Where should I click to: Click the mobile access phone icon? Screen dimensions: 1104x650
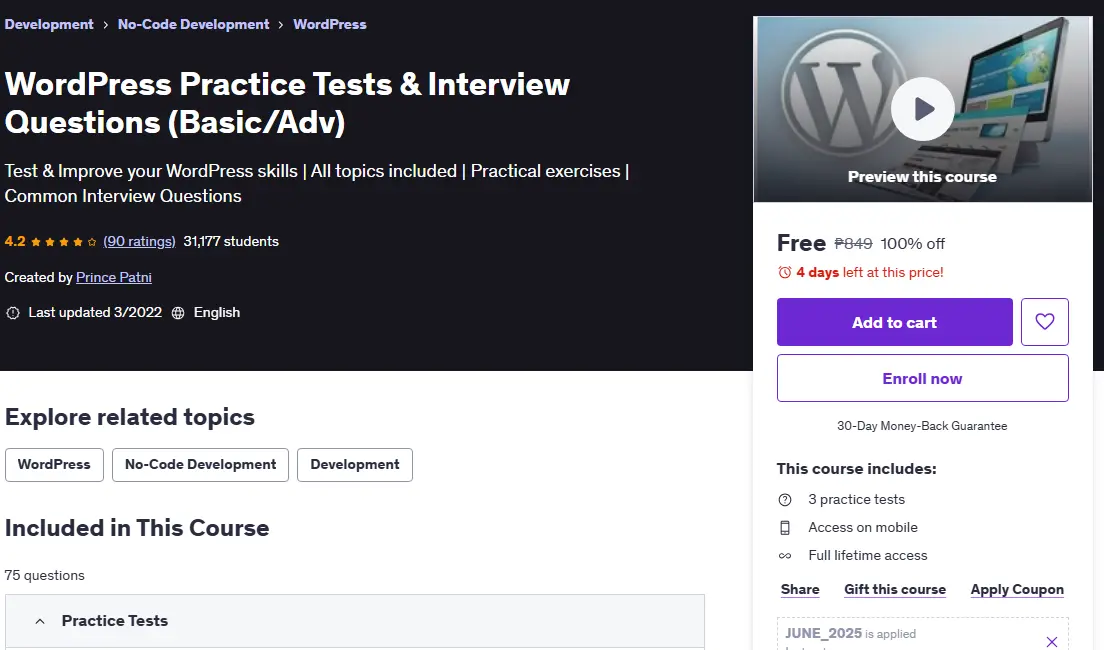(x=785, y=527)
